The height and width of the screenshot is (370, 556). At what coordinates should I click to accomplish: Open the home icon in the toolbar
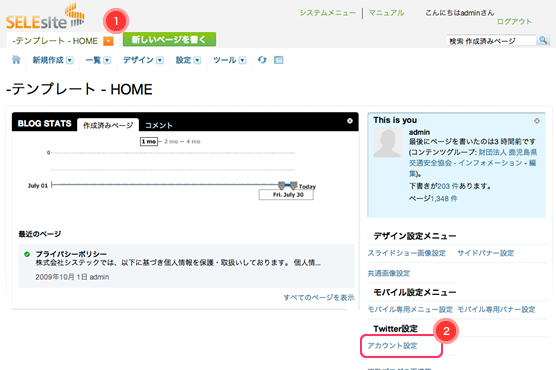point(16,60)
